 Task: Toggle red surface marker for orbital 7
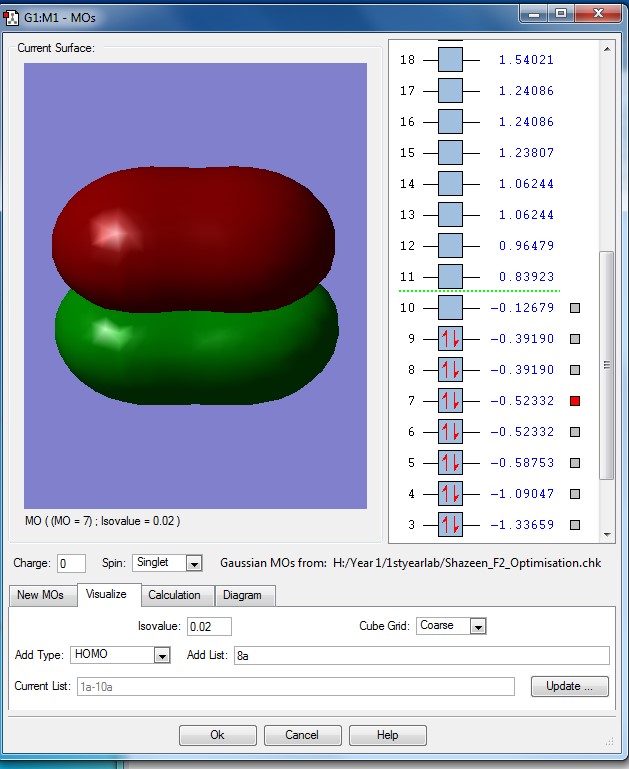575,401
